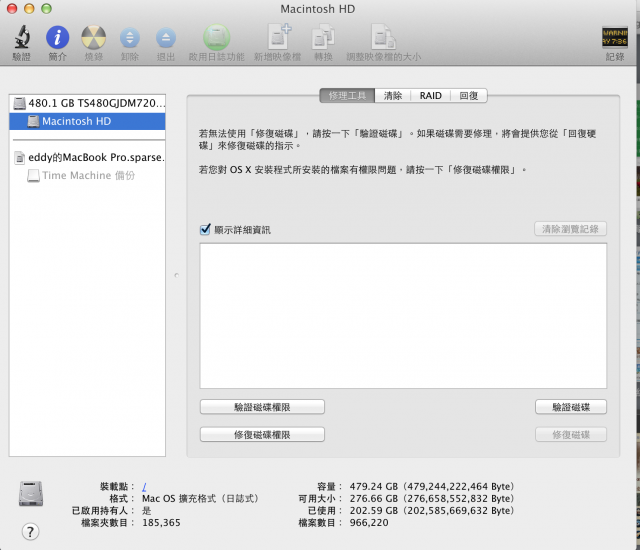This screenshot has width=640, height=550.
Task: Switch to the 修理工具 (First Aid) tab
Action: click(x=347, y=96)
